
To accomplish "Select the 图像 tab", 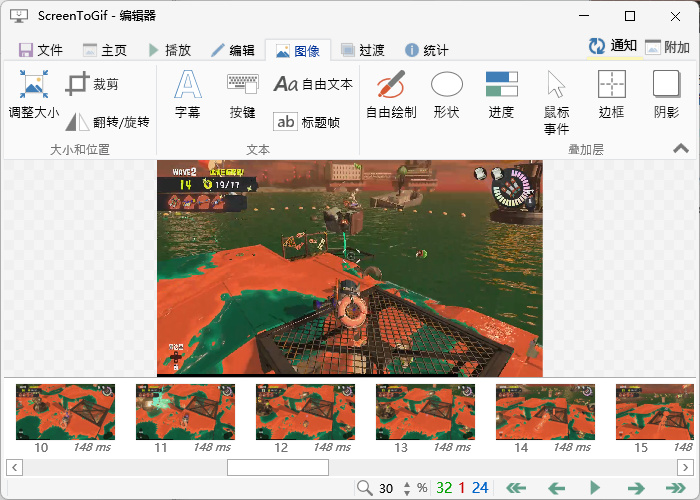I will 298,50.
